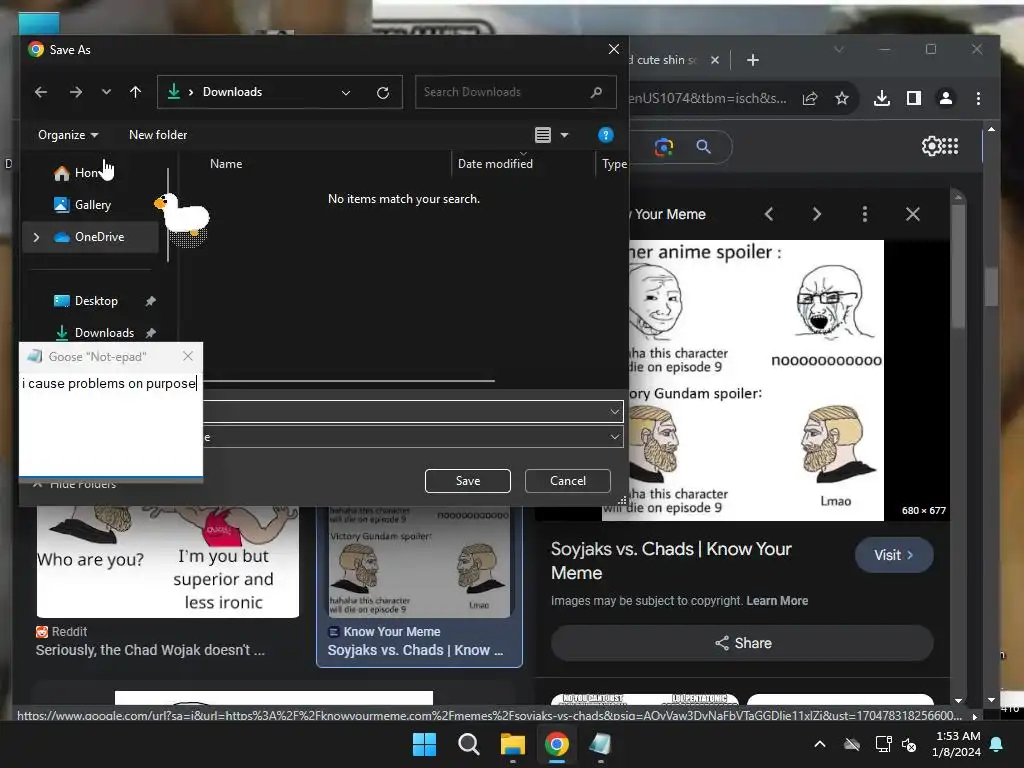Open the Reddit Chad Wojak result
This screenshot has width=1024, height=768.
click(x=150, y=650)
